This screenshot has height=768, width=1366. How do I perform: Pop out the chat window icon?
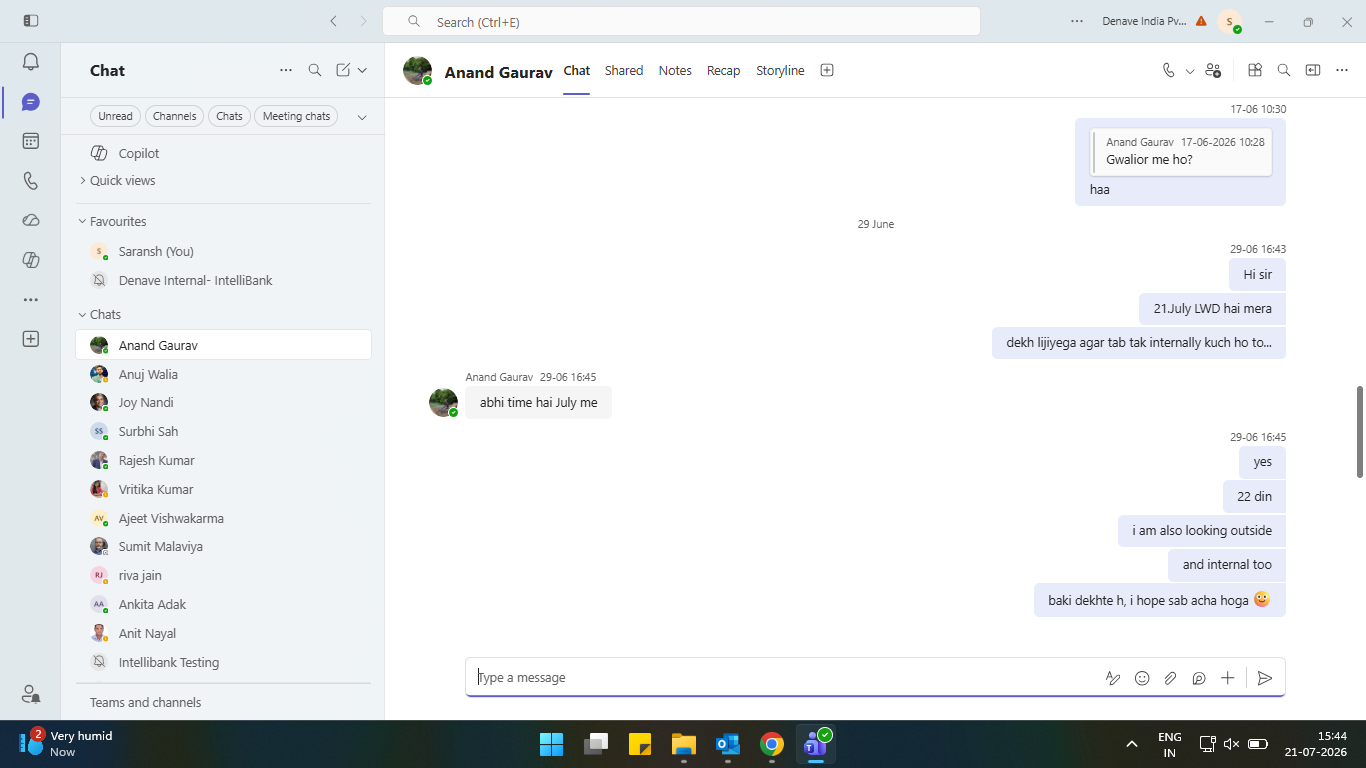1313,70
